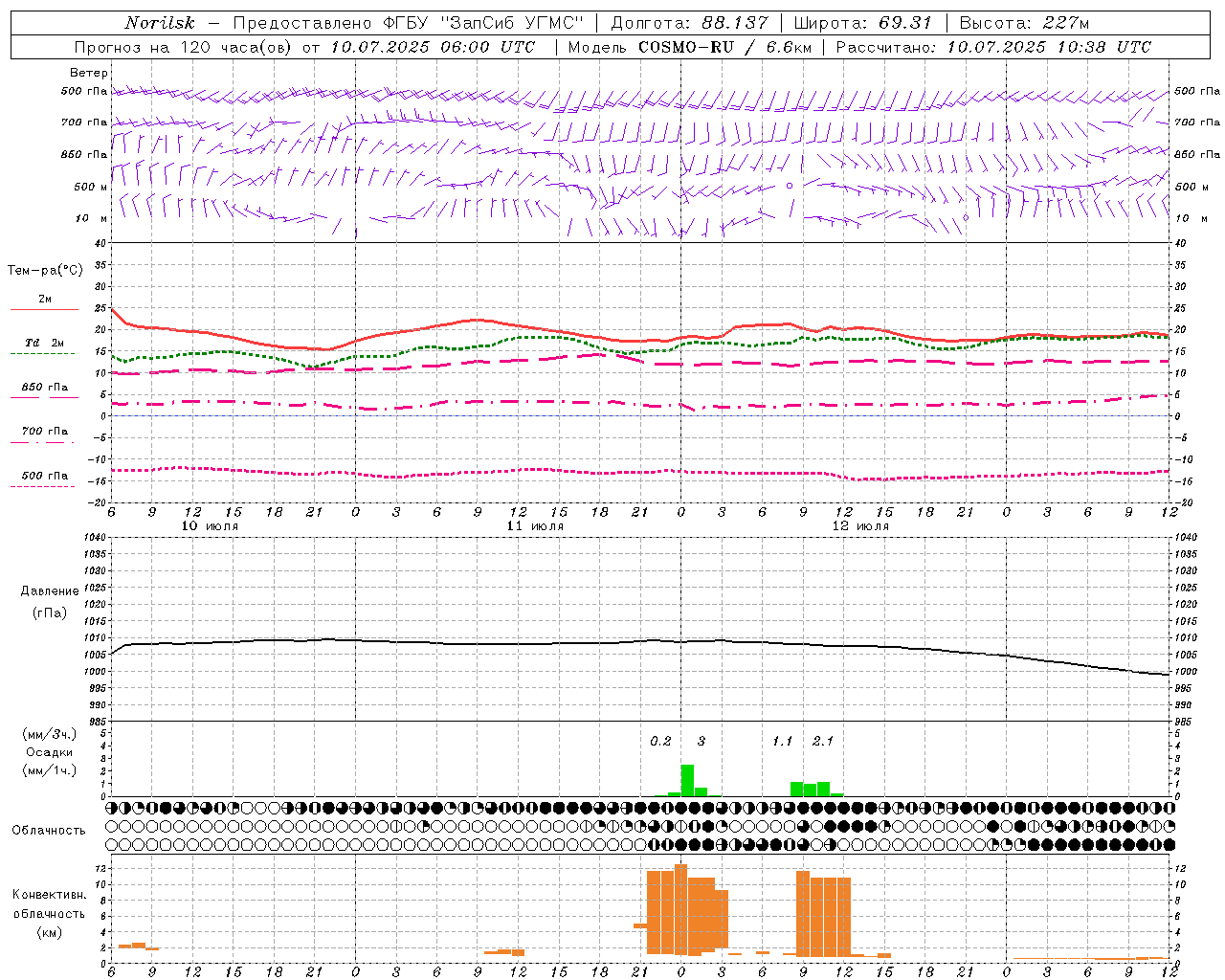Click the Ветер panel label
Viewport: 1225px width, 980px height.
click(88, 73)
